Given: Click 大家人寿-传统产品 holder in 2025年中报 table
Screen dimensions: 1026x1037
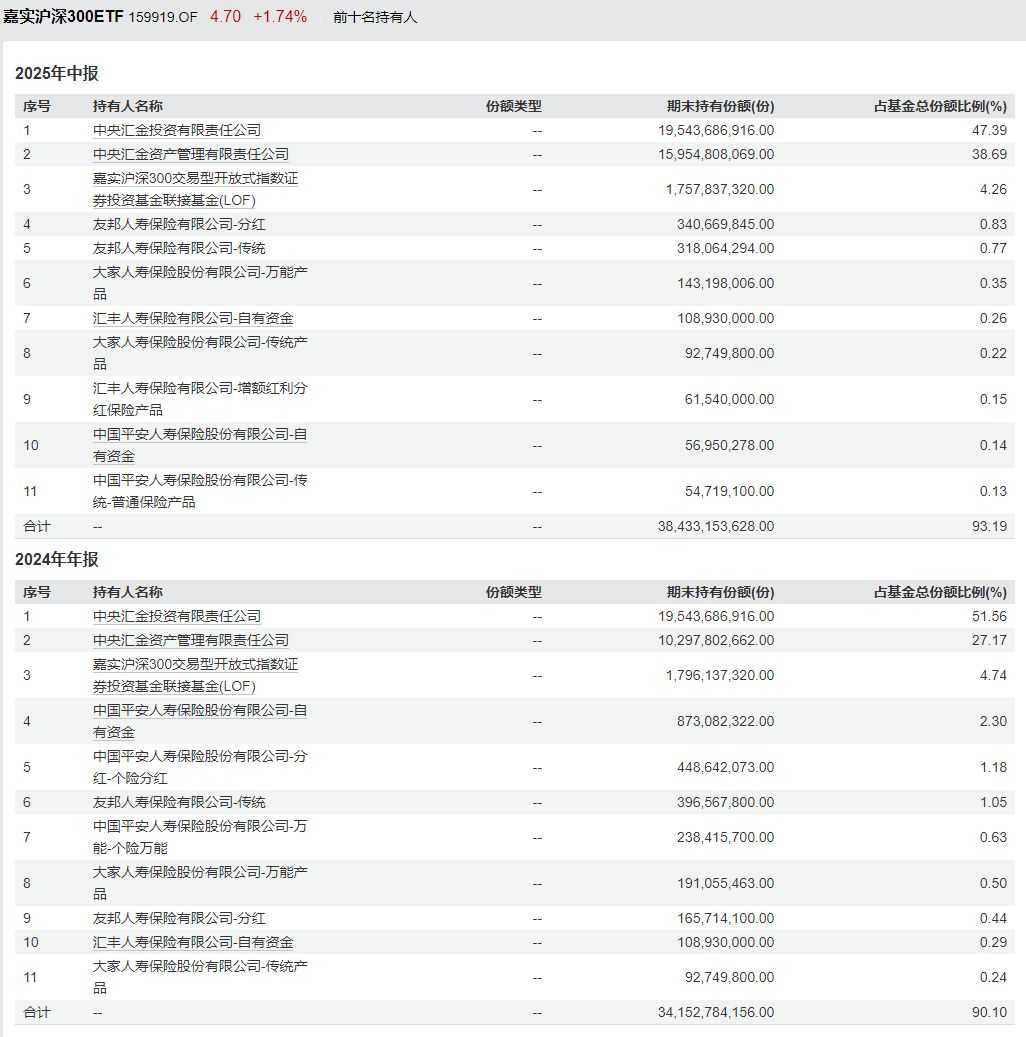Looking at the screenshot, I should coord(200,353).
